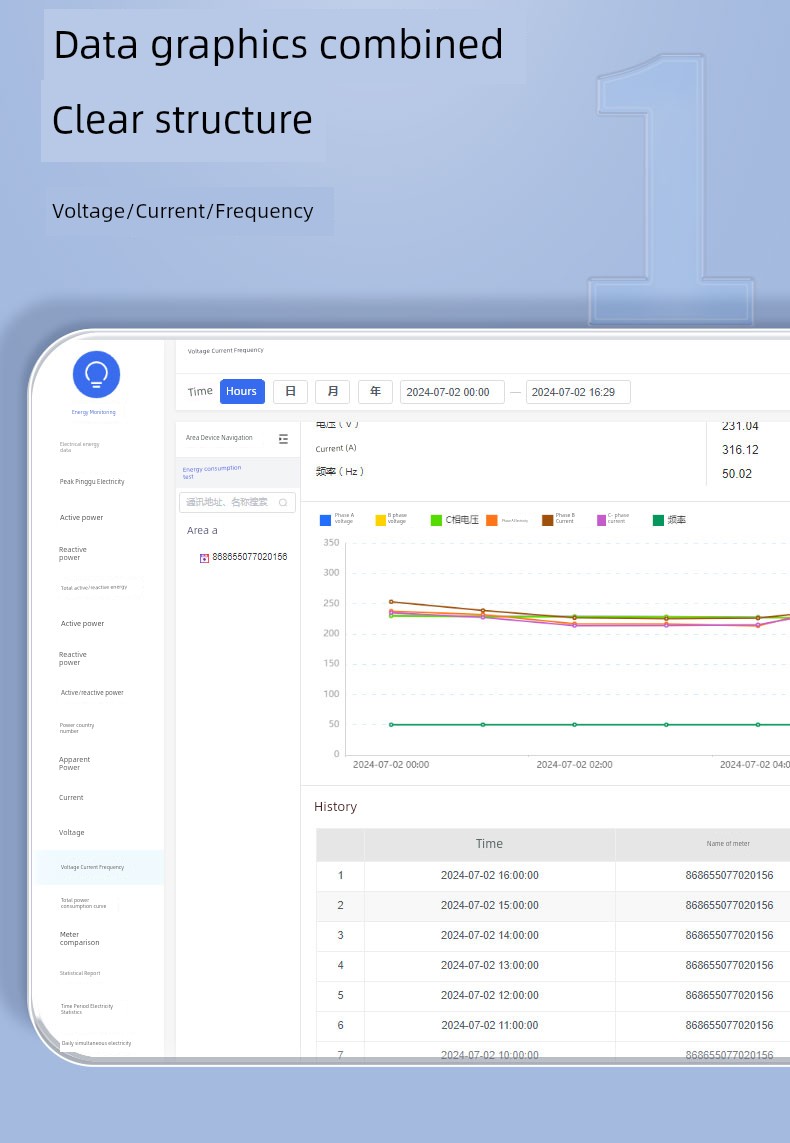790x1143 pixels.
Task: Click the frequency value 50.02
Action: coord(736,474)
